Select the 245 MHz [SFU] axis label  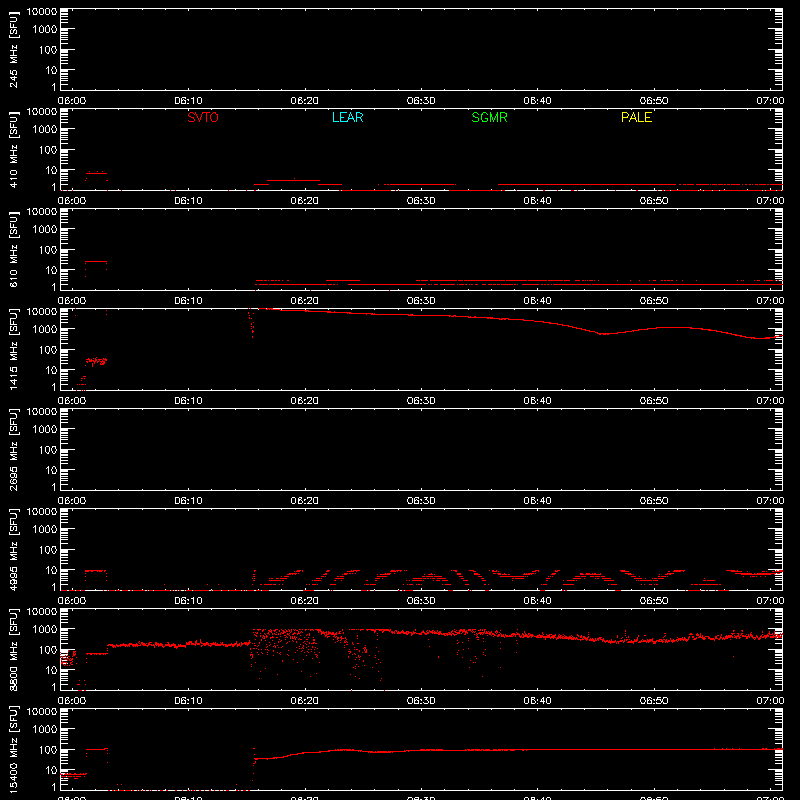point(14,49)
